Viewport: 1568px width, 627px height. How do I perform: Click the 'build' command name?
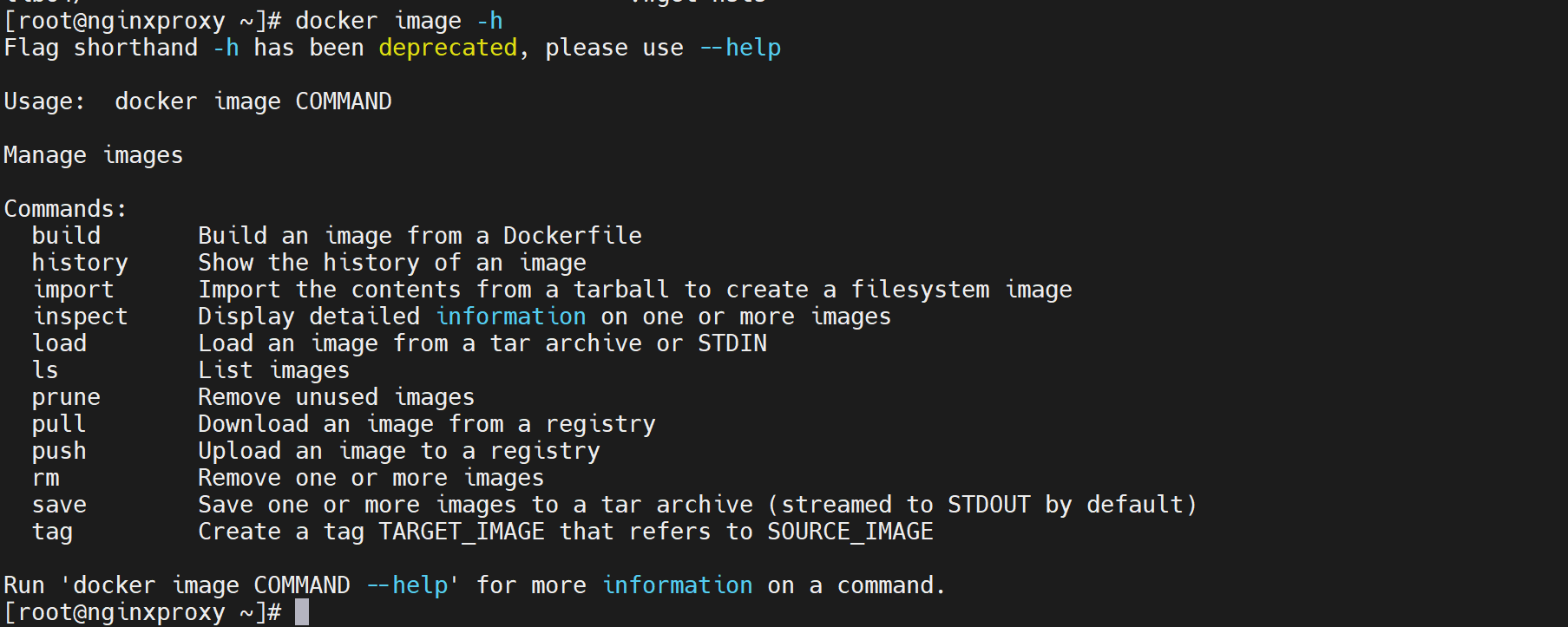coord(66,236)
